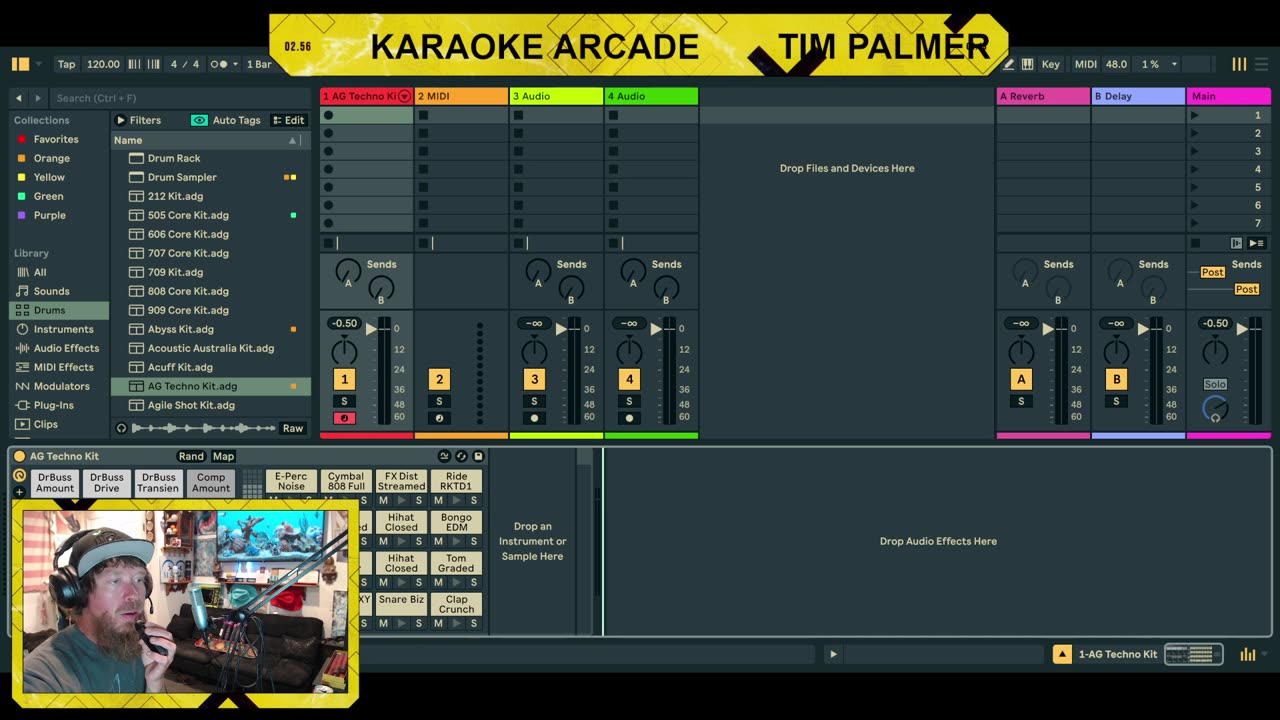Stop all clips button on Main

coord(1195,243)
